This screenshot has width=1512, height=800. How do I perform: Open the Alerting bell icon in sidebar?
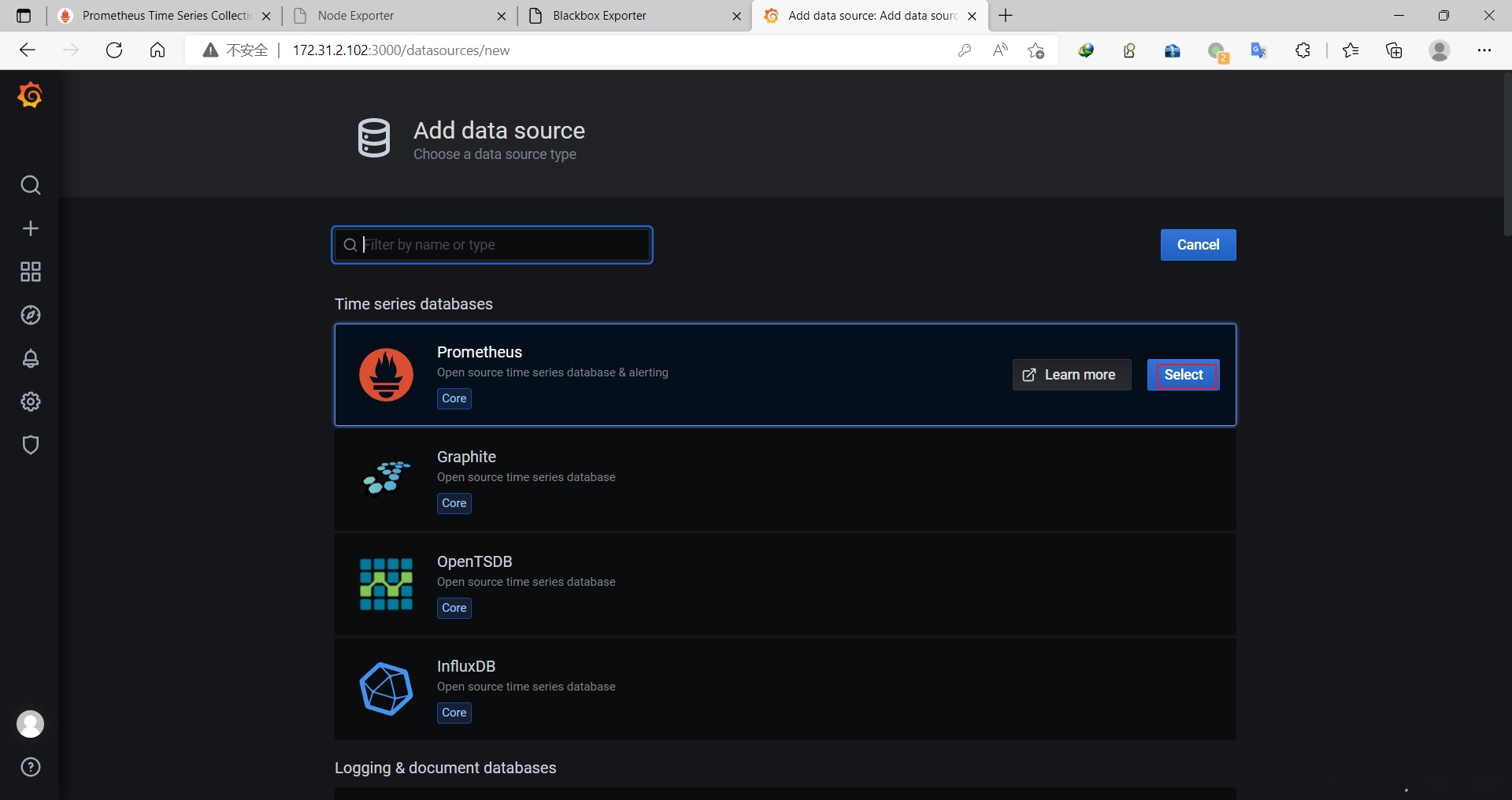click(x=31, y=358)
